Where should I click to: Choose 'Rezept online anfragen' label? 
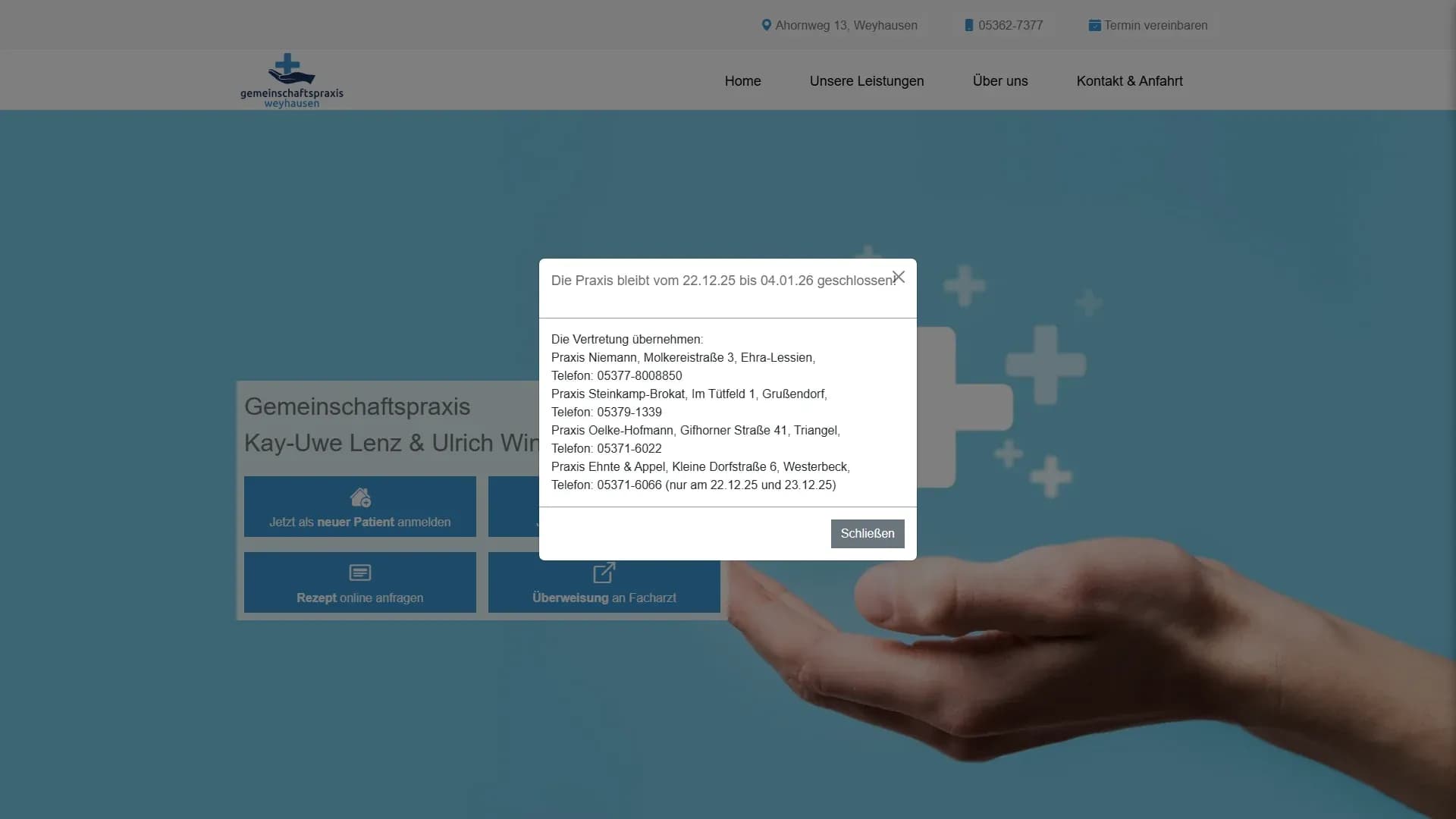[360, 598]
